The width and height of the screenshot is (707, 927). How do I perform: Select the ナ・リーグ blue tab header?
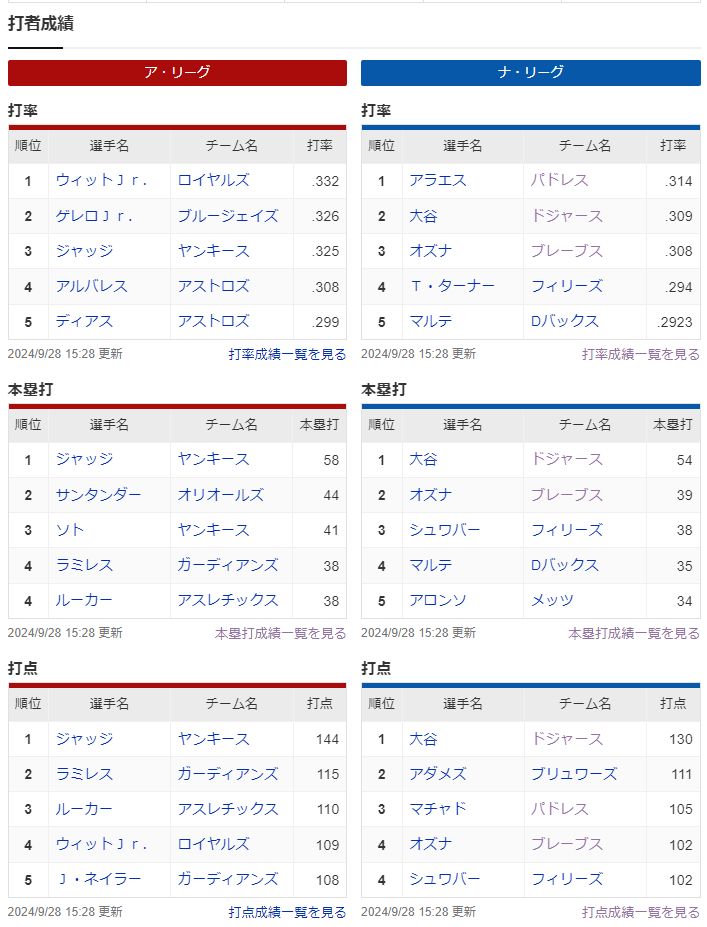(x=531, y=73)
